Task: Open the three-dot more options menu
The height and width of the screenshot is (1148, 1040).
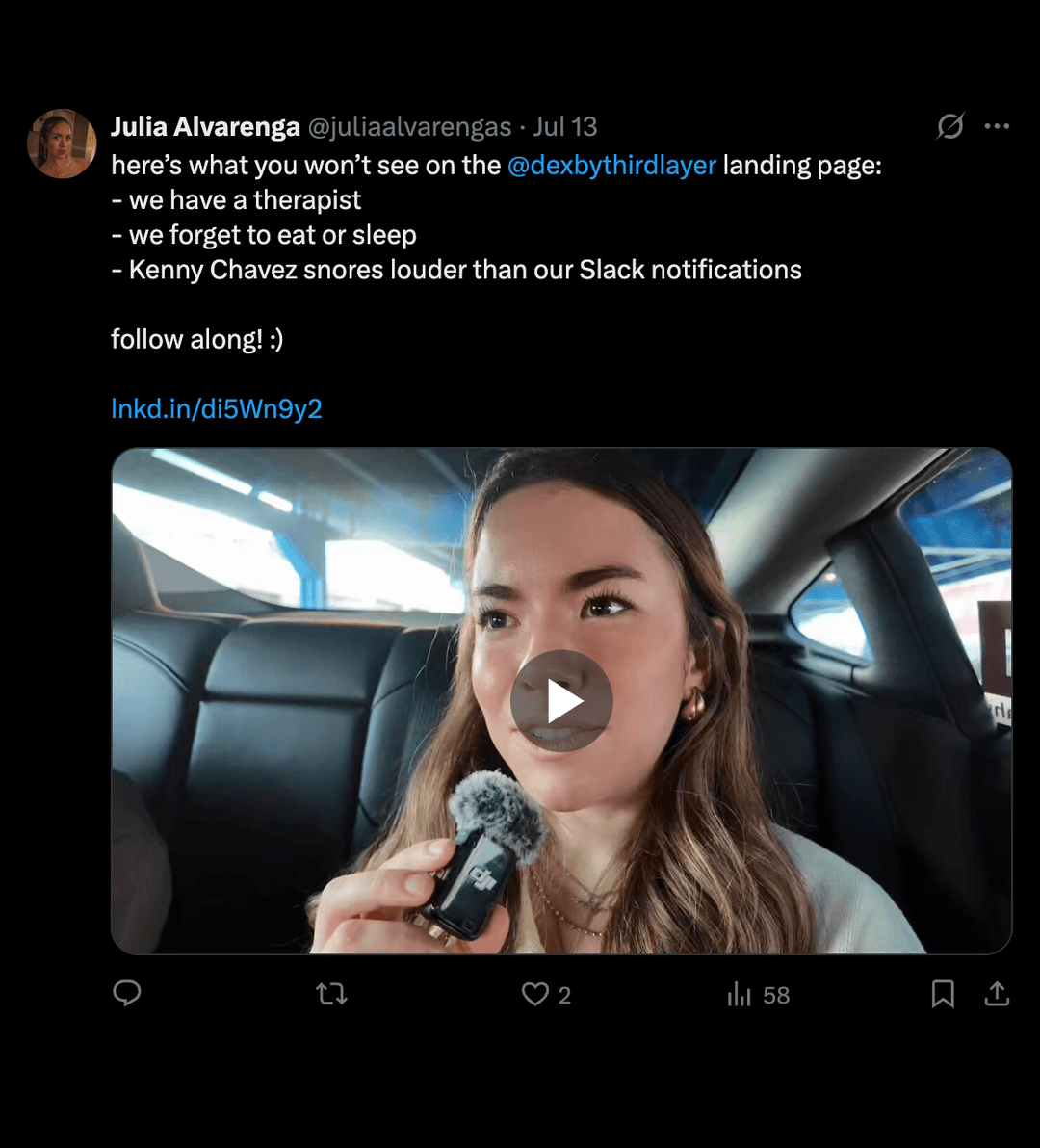Action: [997, 126]
